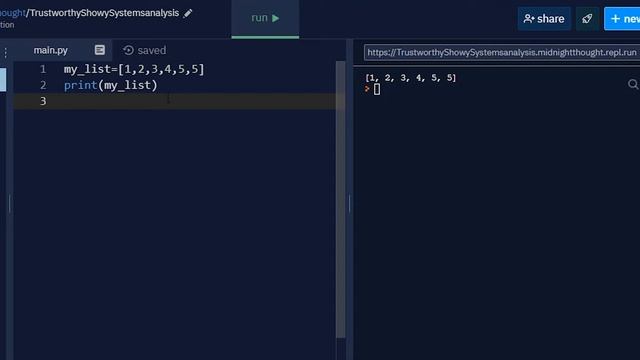Click the three-dots file menu
This screenshot has width=640, height=360.
click(5, 52)
